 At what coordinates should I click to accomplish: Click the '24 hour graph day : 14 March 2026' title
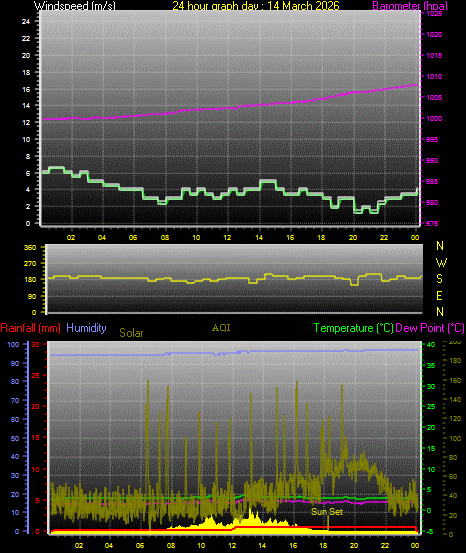pos(256,5)
